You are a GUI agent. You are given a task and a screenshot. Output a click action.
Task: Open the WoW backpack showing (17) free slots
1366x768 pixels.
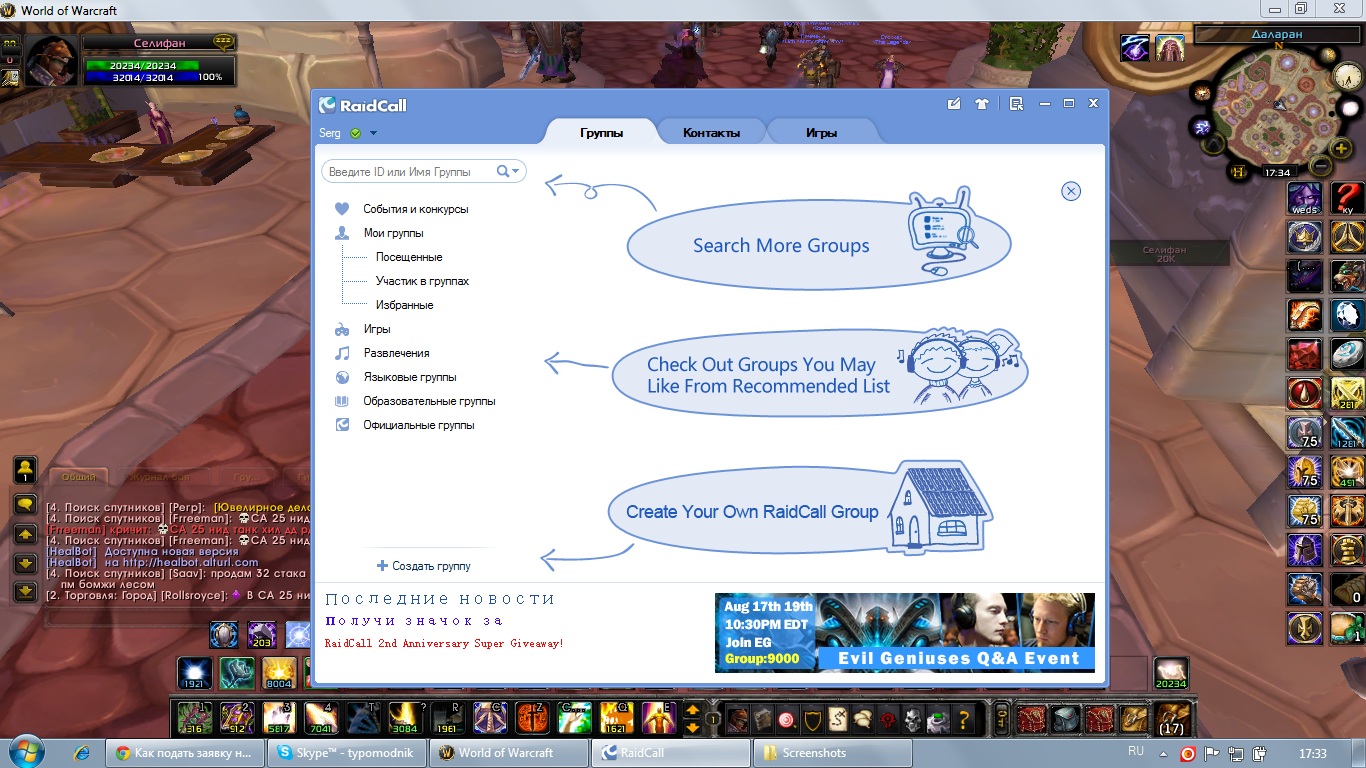click(1173, 720)
